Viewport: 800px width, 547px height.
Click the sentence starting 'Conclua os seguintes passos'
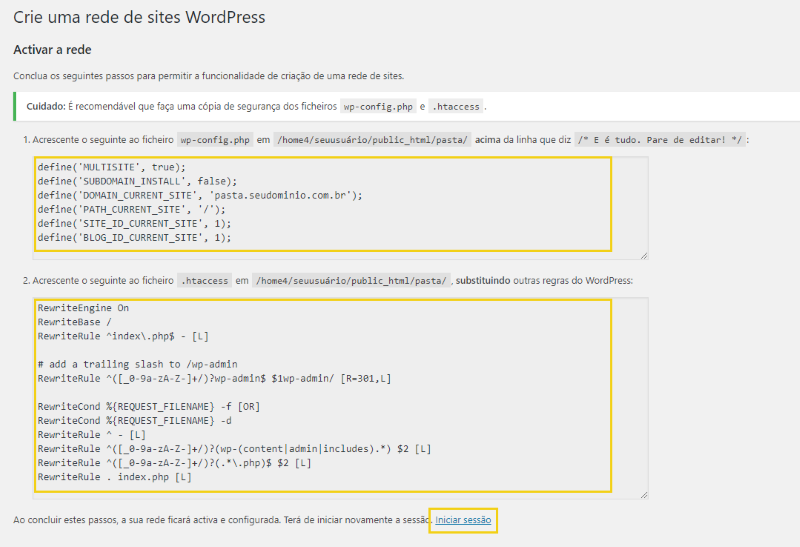(x=209, y=76)
